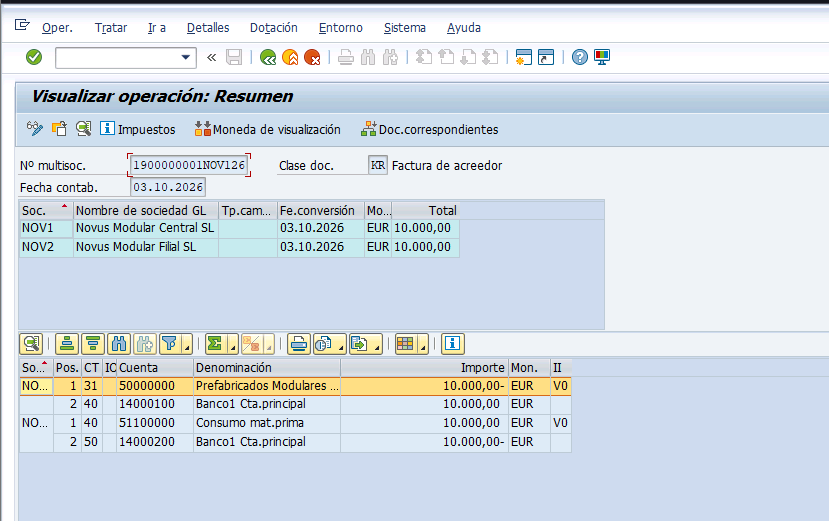Click the Find binoculars icon in top toolbar
Image resolution: width=829 pixels, height=521 pixels.
tap(368, 57)
